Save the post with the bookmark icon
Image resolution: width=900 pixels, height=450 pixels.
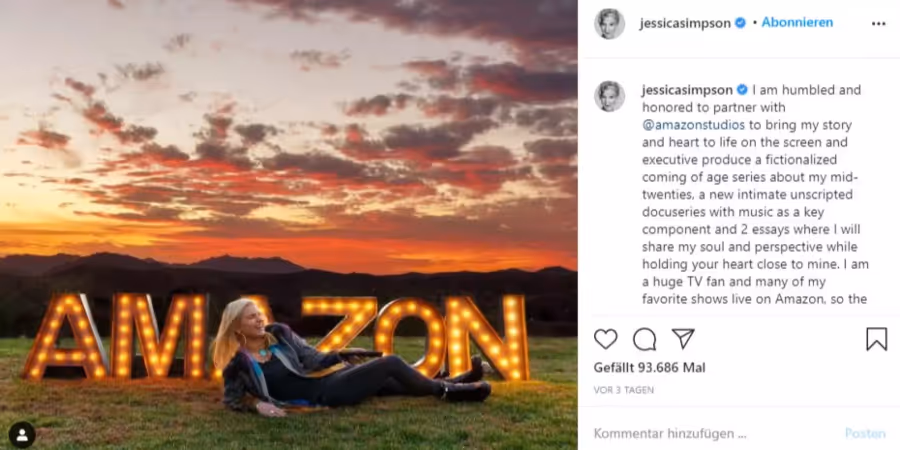876,339
